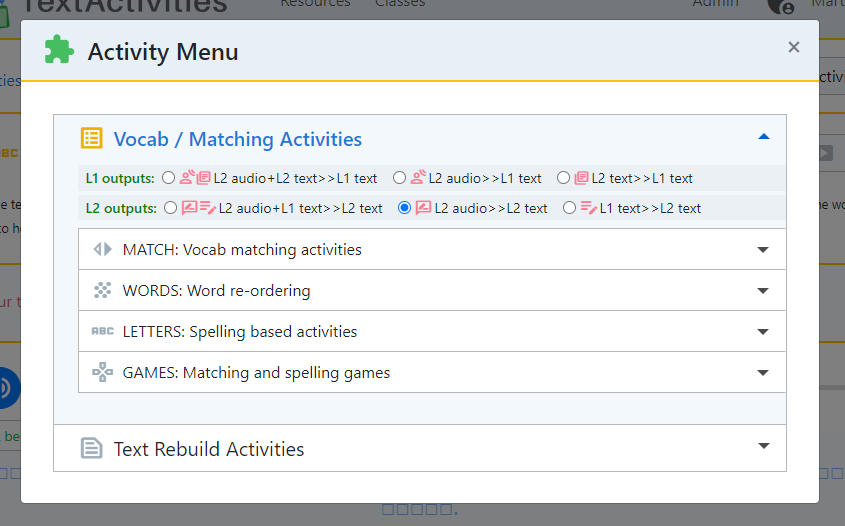Expand Text Rebuild Activities arrow

764,446
